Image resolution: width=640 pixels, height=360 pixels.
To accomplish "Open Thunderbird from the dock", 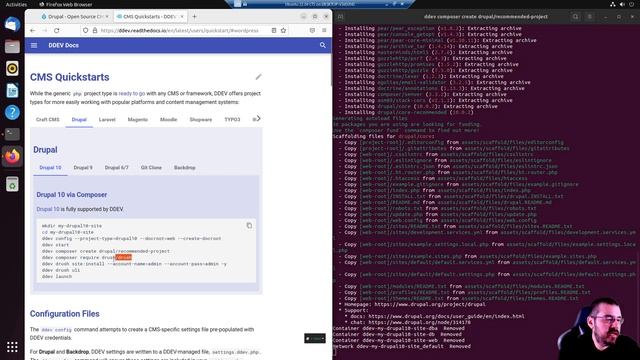I will 12,24.
